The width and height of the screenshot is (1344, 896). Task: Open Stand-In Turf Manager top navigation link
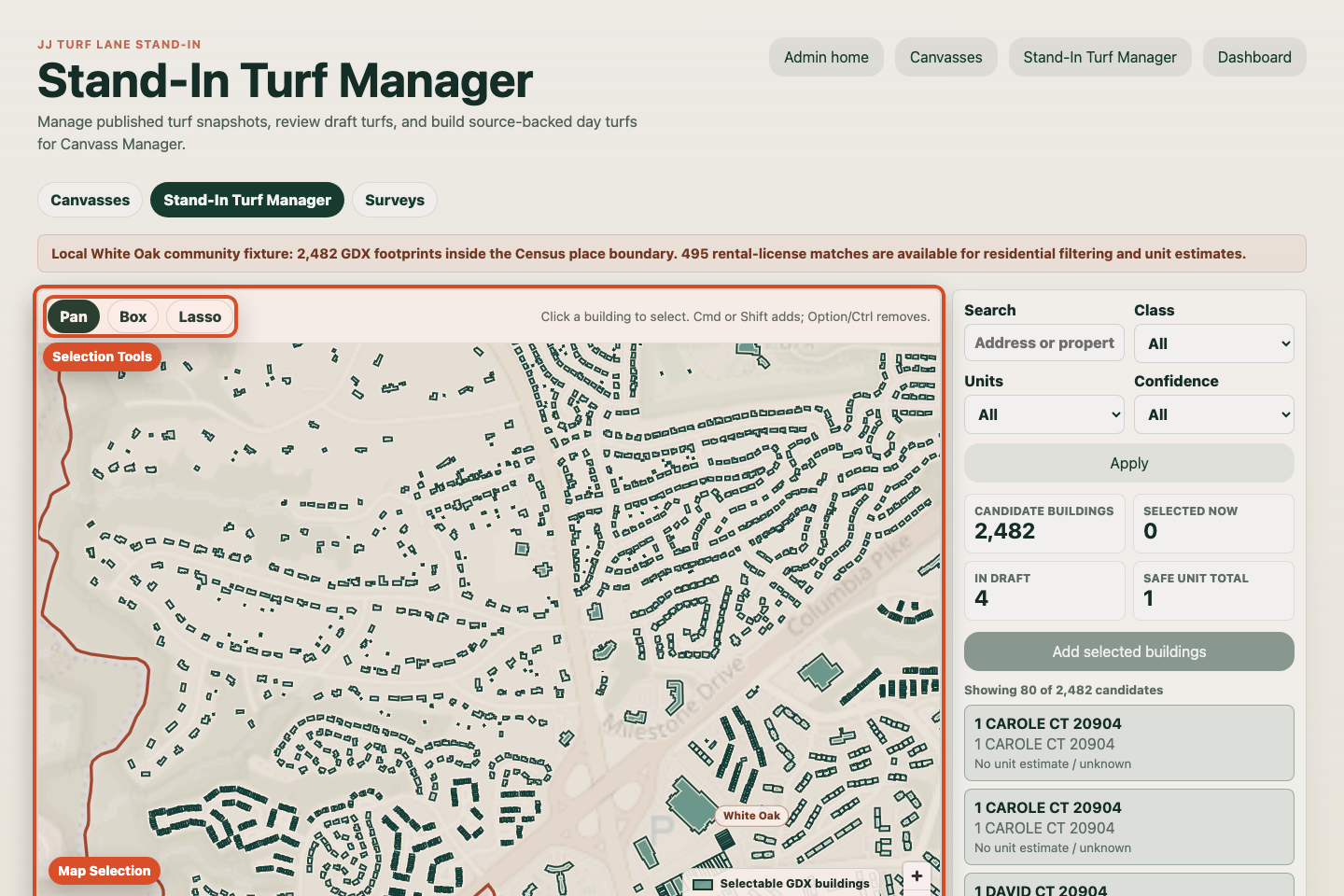pyautogui.click(x=1100, y=57)
